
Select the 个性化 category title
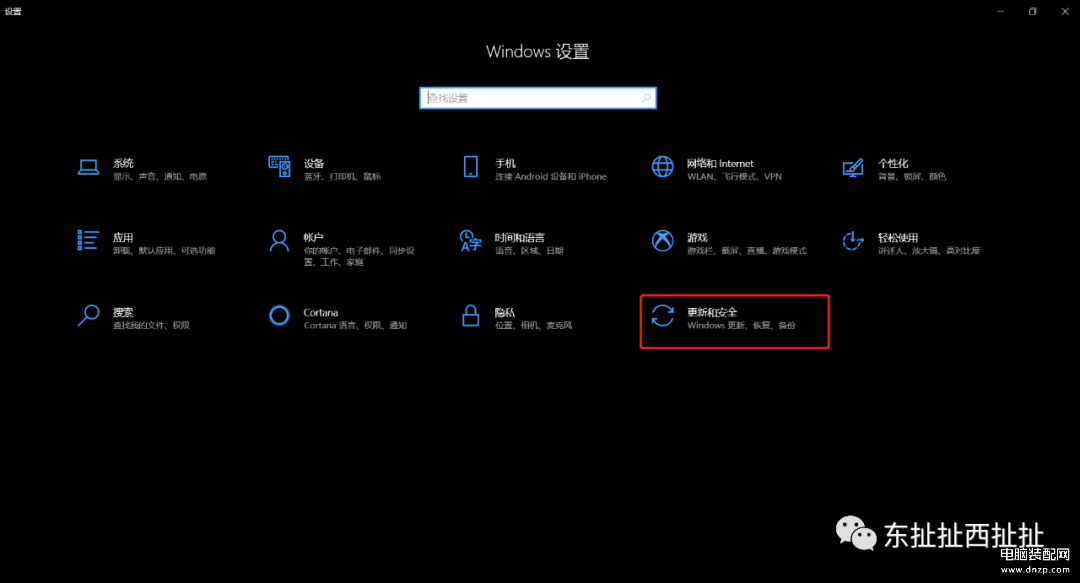click(x=893, y=163)
